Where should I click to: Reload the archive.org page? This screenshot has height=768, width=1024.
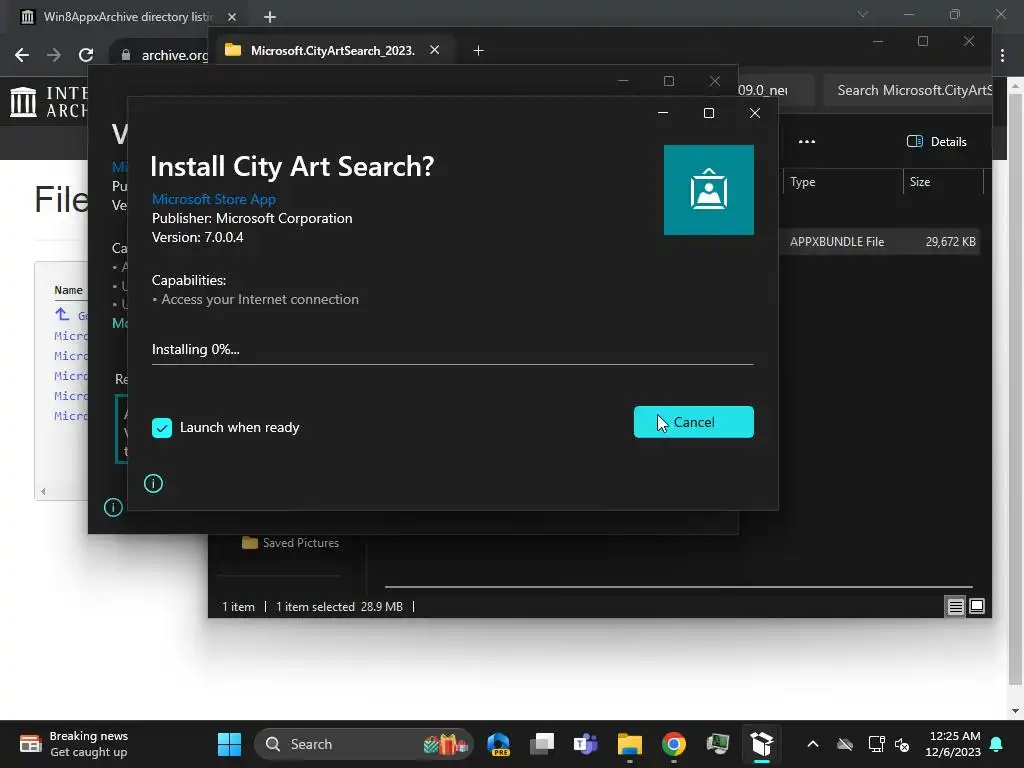click(x=86, y=55)
